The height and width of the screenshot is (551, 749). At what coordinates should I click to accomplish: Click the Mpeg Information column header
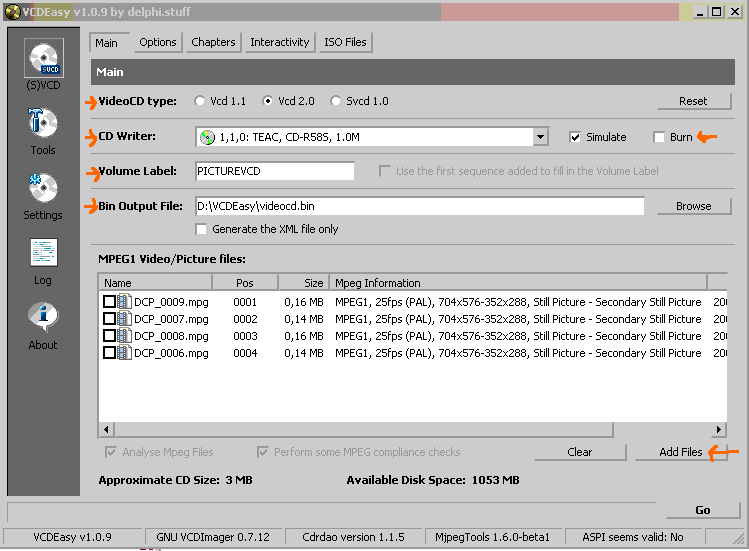click(518, 283)
